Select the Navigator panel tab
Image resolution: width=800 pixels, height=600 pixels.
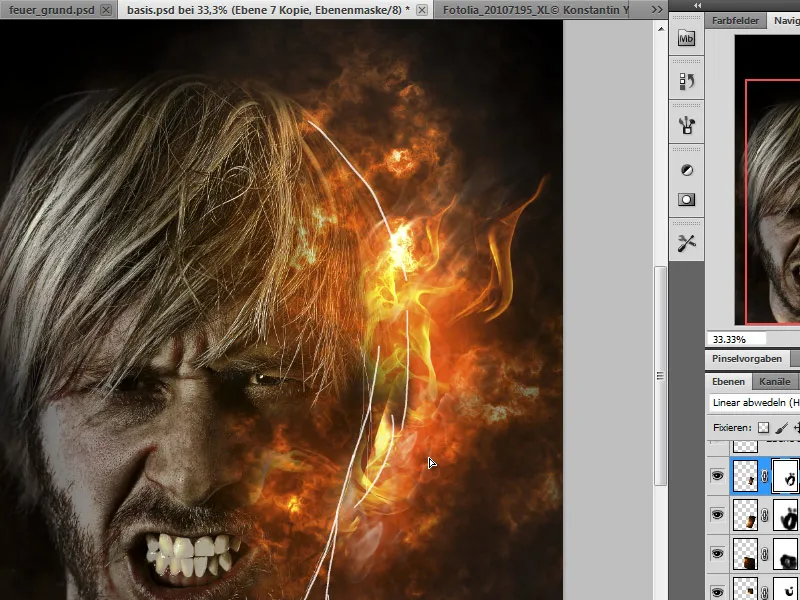[x=786, y=20]
